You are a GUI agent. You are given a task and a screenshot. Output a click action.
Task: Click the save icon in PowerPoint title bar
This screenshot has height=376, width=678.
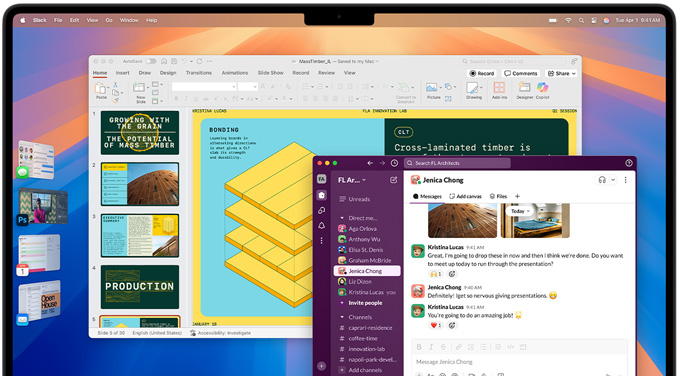[174, 61]
